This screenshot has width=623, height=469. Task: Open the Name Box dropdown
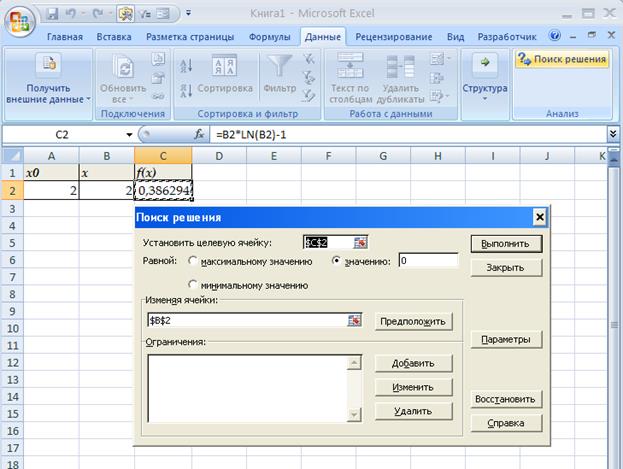click(129, 135)
